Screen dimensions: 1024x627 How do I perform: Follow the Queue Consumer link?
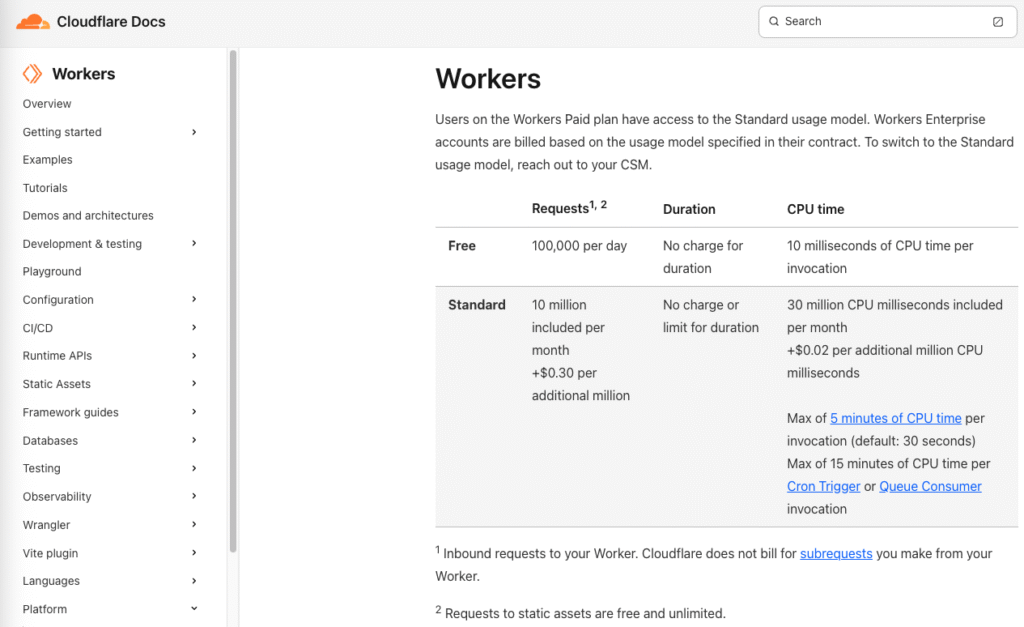tap(930, 486)
